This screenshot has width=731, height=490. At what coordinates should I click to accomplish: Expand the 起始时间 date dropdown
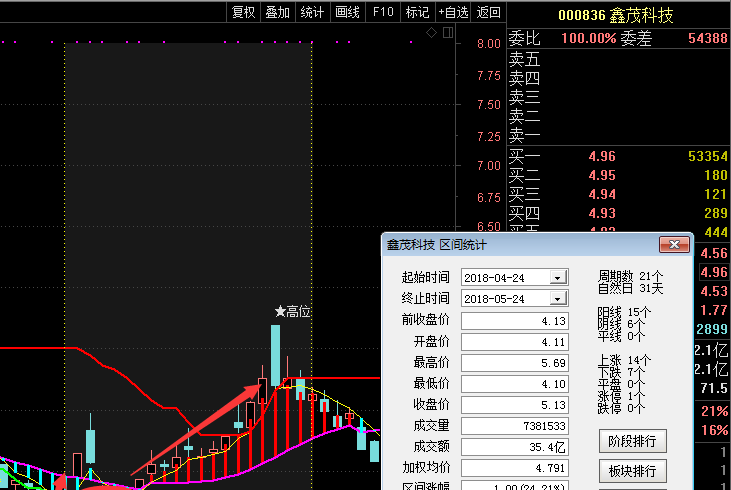pos(558,277)
